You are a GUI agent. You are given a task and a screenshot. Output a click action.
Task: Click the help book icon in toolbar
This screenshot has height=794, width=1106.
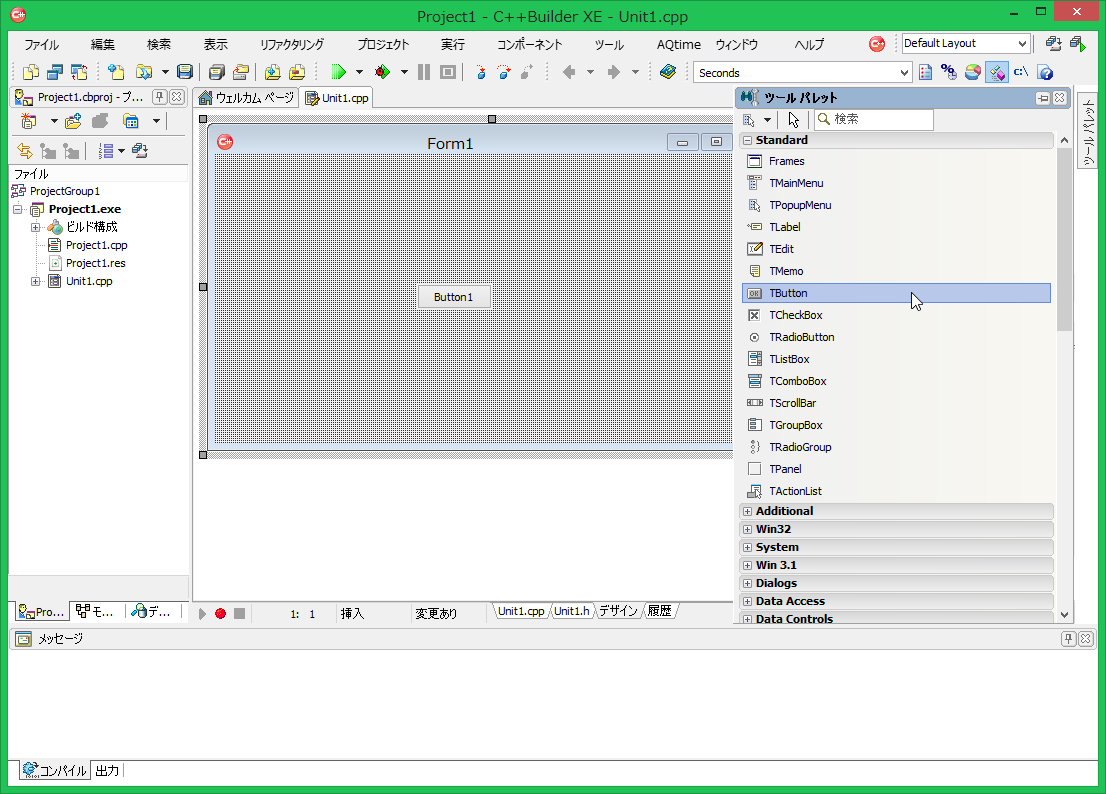[x=668, y=72]
